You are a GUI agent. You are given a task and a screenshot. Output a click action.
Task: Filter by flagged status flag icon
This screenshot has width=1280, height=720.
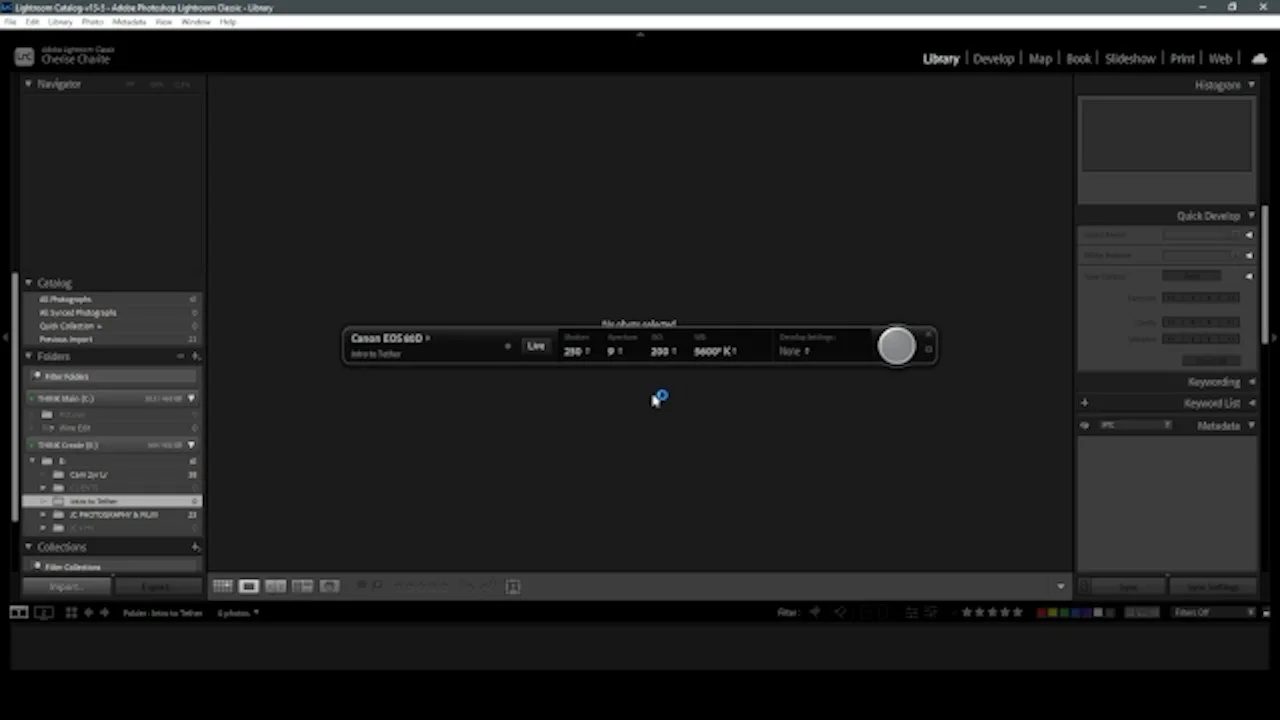click(x=815, y=612)
